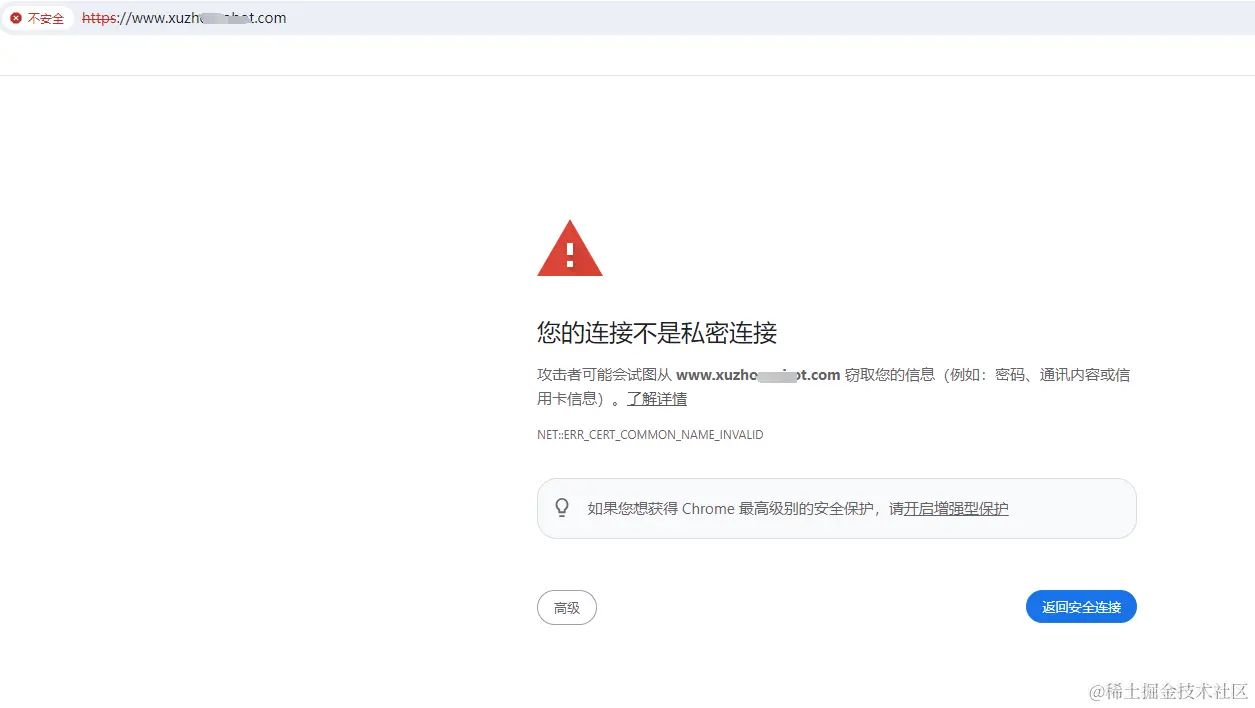Click the struck-through https text in the address bar
1255x708 pixels.
[96, 18]
